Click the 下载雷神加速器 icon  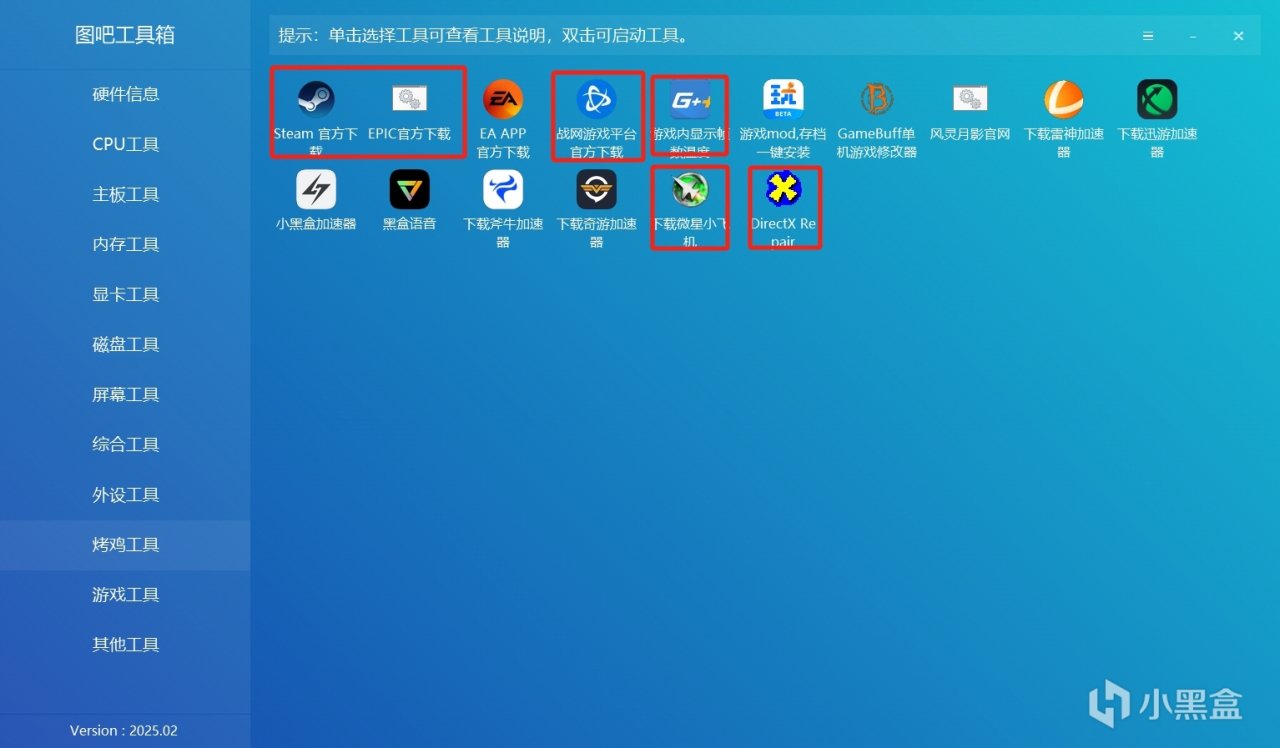tap(1064, 99)
